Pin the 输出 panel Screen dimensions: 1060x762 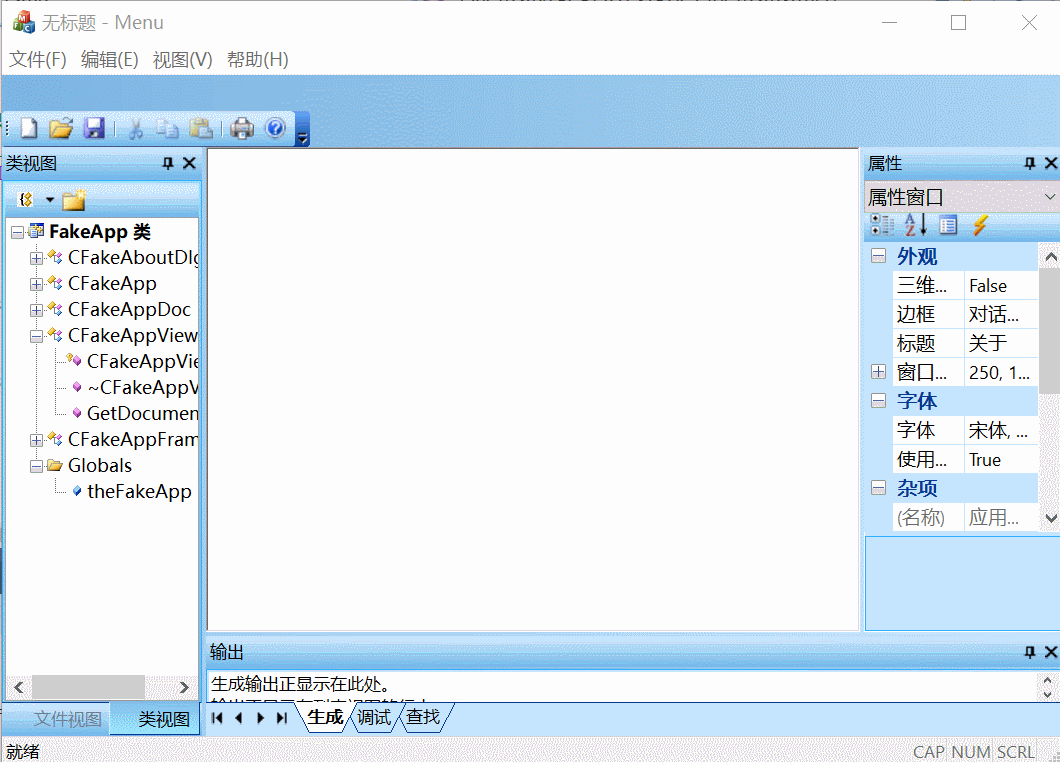pos(1030,652)
